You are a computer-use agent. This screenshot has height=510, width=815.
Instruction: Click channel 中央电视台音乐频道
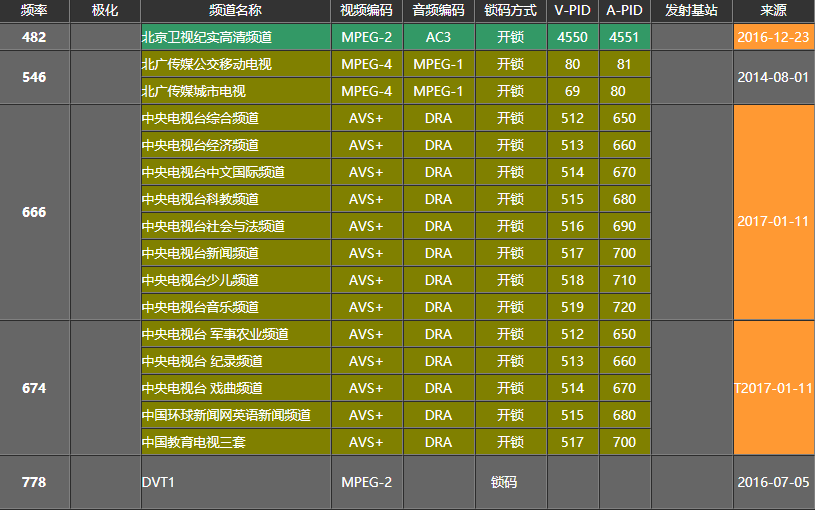point(236,307)
